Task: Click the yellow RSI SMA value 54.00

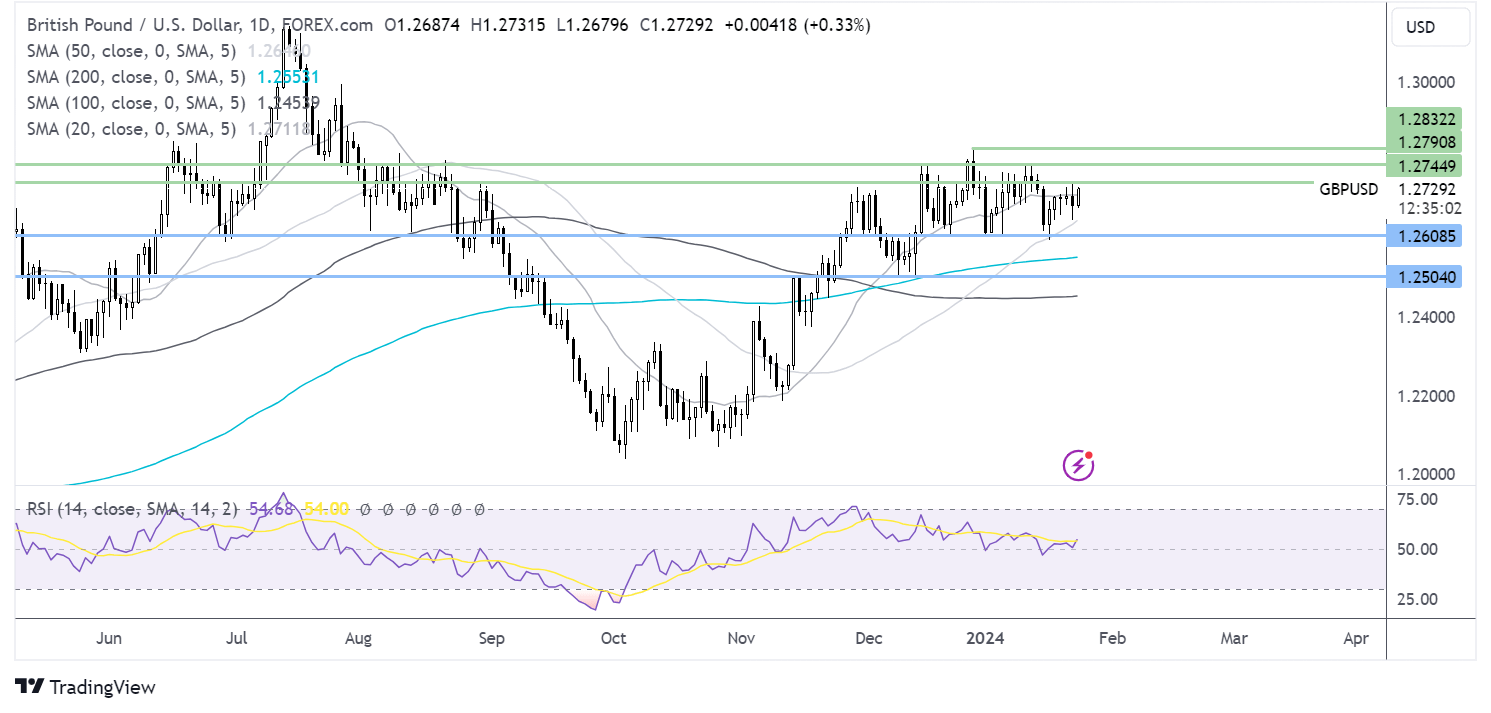Action: (x=326, y=509)
